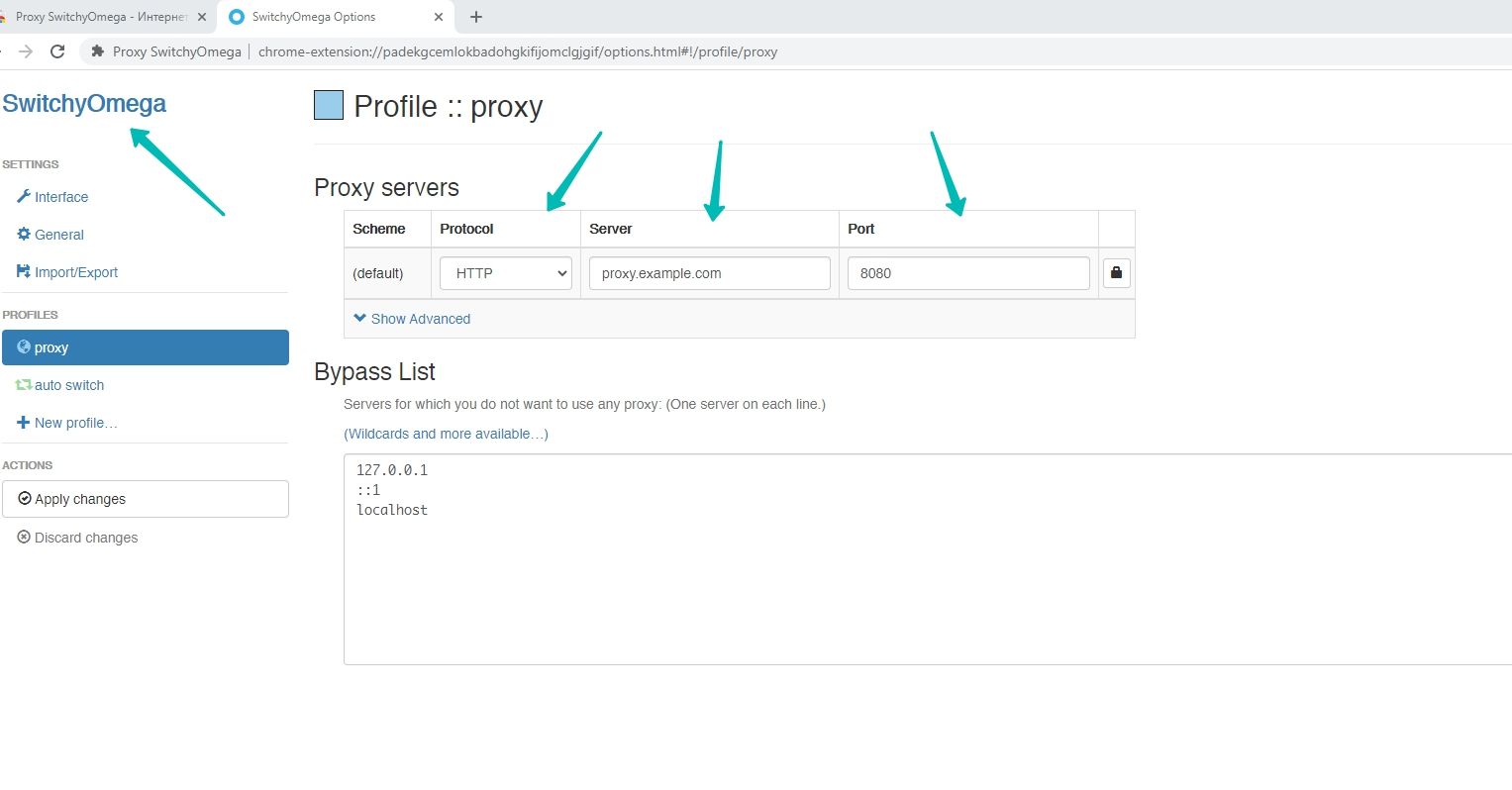Click the localhost bypass entry

click(x=392, y=510)
